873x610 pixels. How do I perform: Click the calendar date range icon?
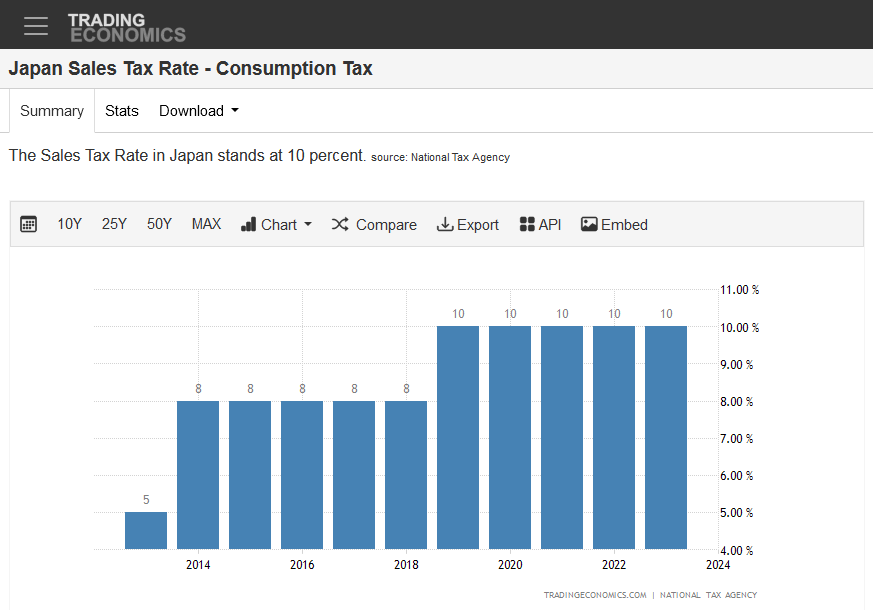(29, 225)
